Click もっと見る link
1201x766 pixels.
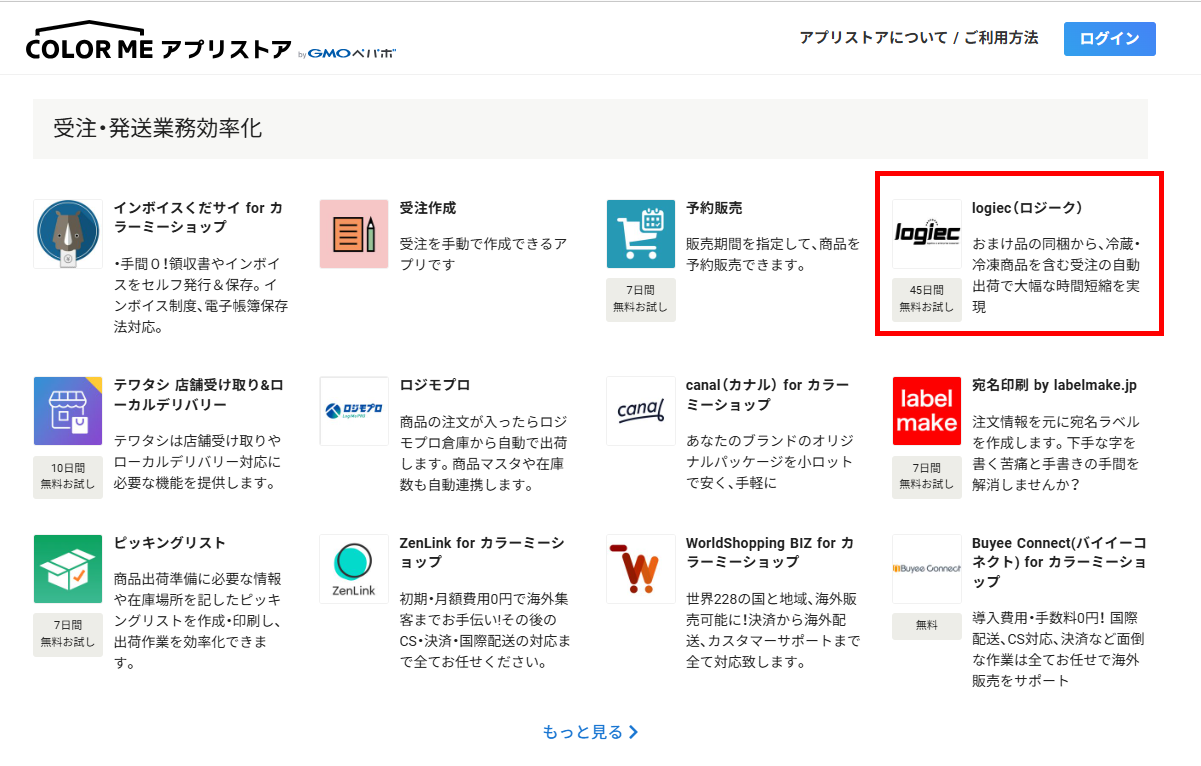coord(583,732)
